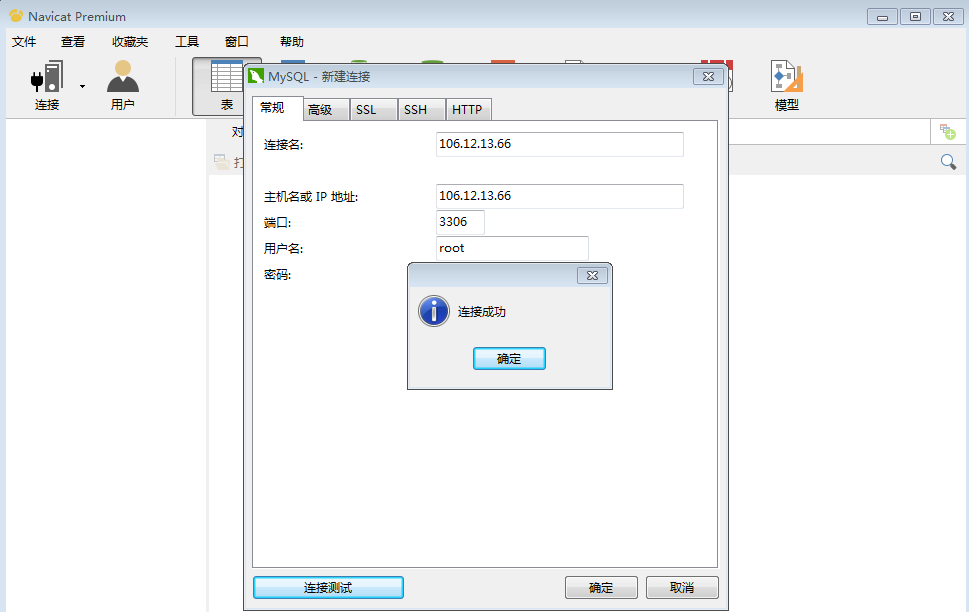The image size is (969, 612).
Task: Click the 连接名: label
Action: (284, 145)
